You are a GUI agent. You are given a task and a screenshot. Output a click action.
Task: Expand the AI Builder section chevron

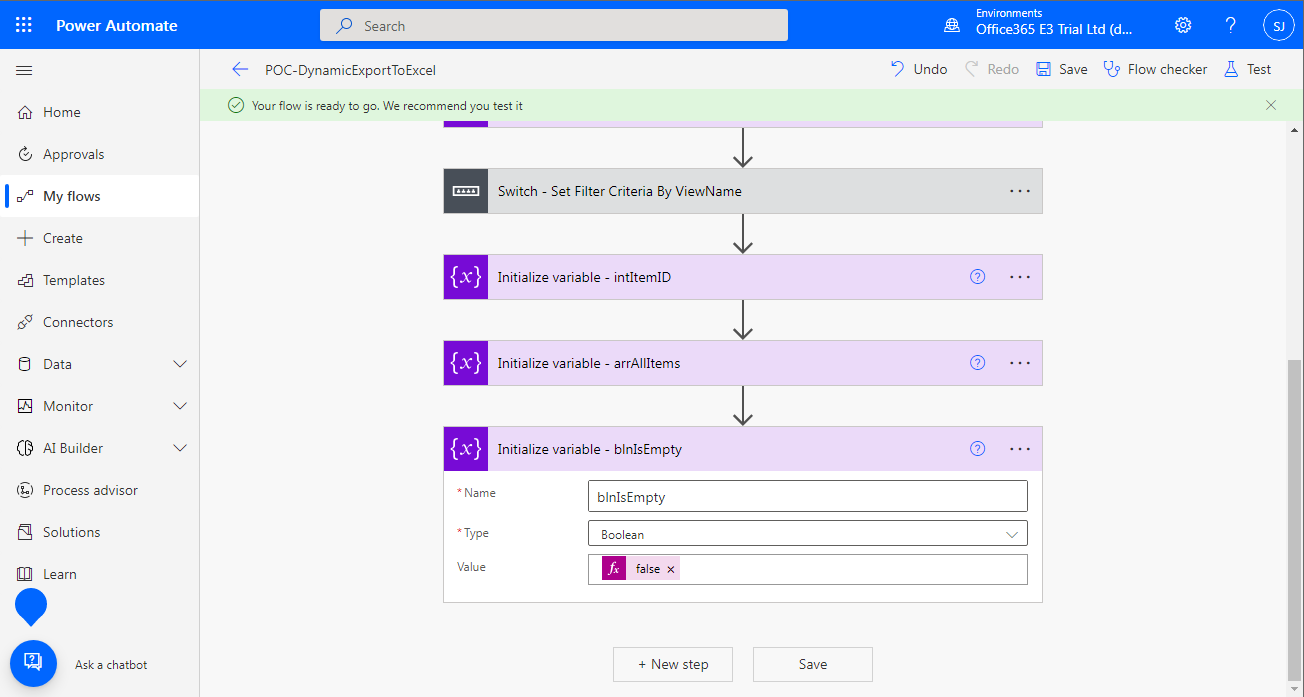pos(181,448)
